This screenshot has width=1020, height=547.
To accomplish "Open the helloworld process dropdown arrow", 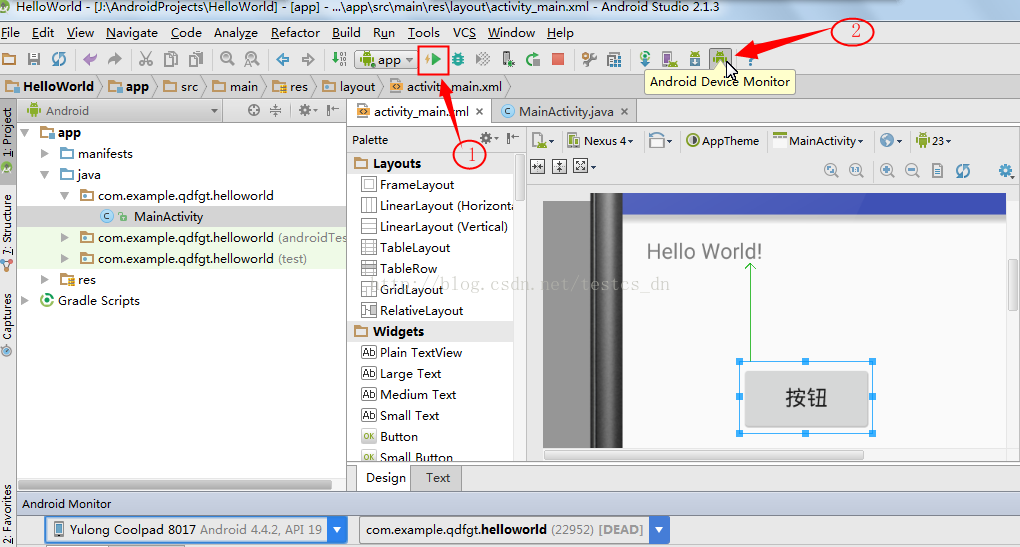I will 659,529.
